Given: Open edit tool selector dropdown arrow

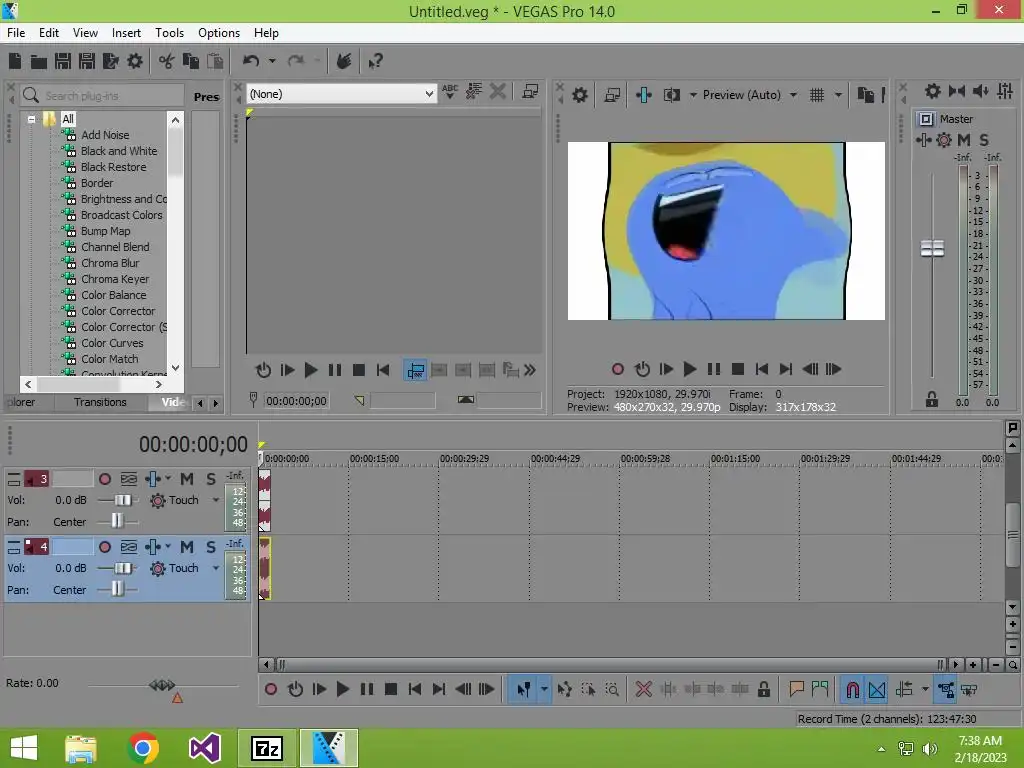Looking at the screenshot, I should (x=544, y=689).
